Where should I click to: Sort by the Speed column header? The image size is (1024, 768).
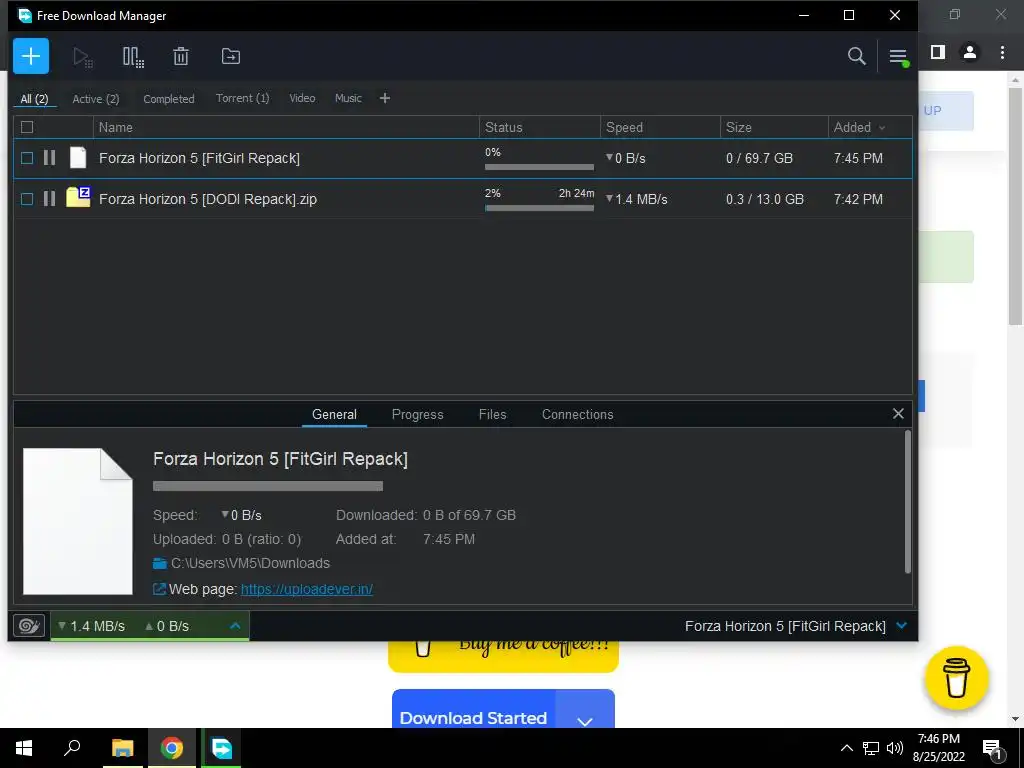660,127
